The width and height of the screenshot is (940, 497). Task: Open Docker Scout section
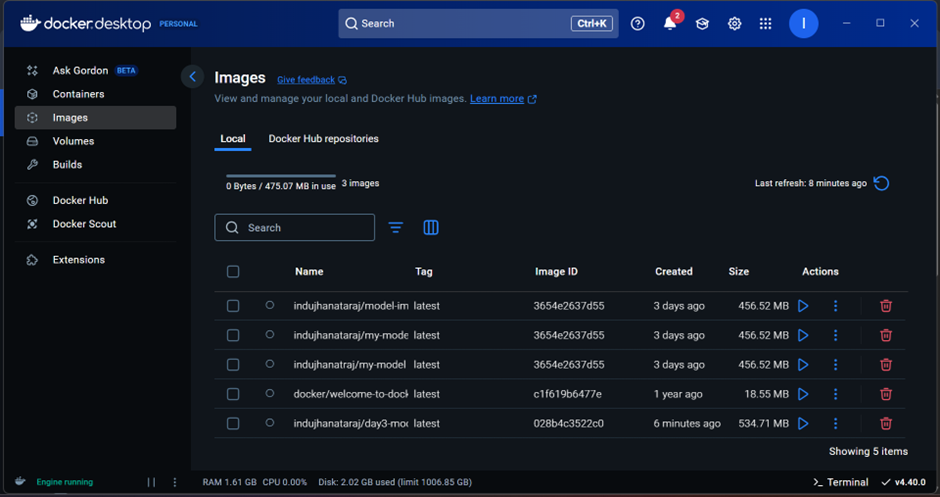(95, 224)
